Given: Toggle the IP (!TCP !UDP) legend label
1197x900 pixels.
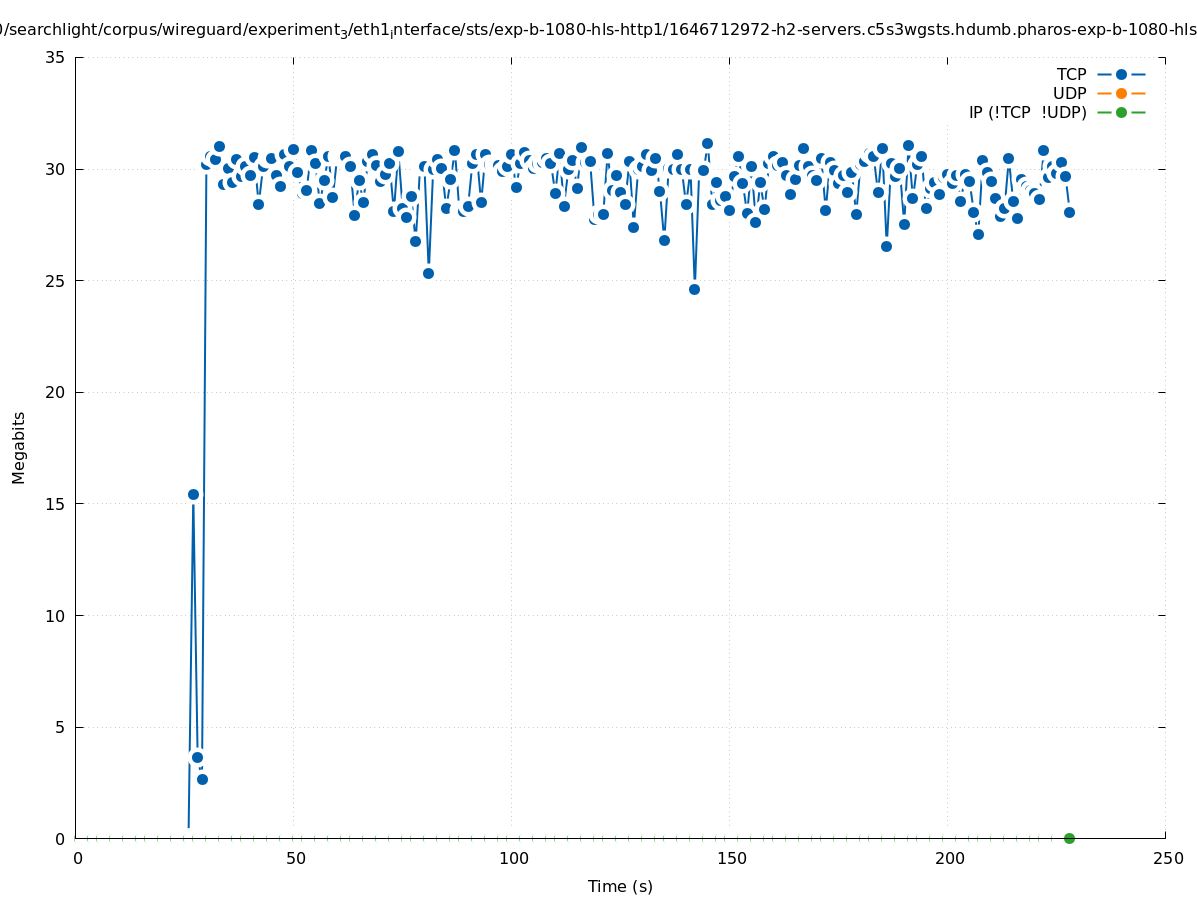Looking at the screenshot, I should [1027, 112].
